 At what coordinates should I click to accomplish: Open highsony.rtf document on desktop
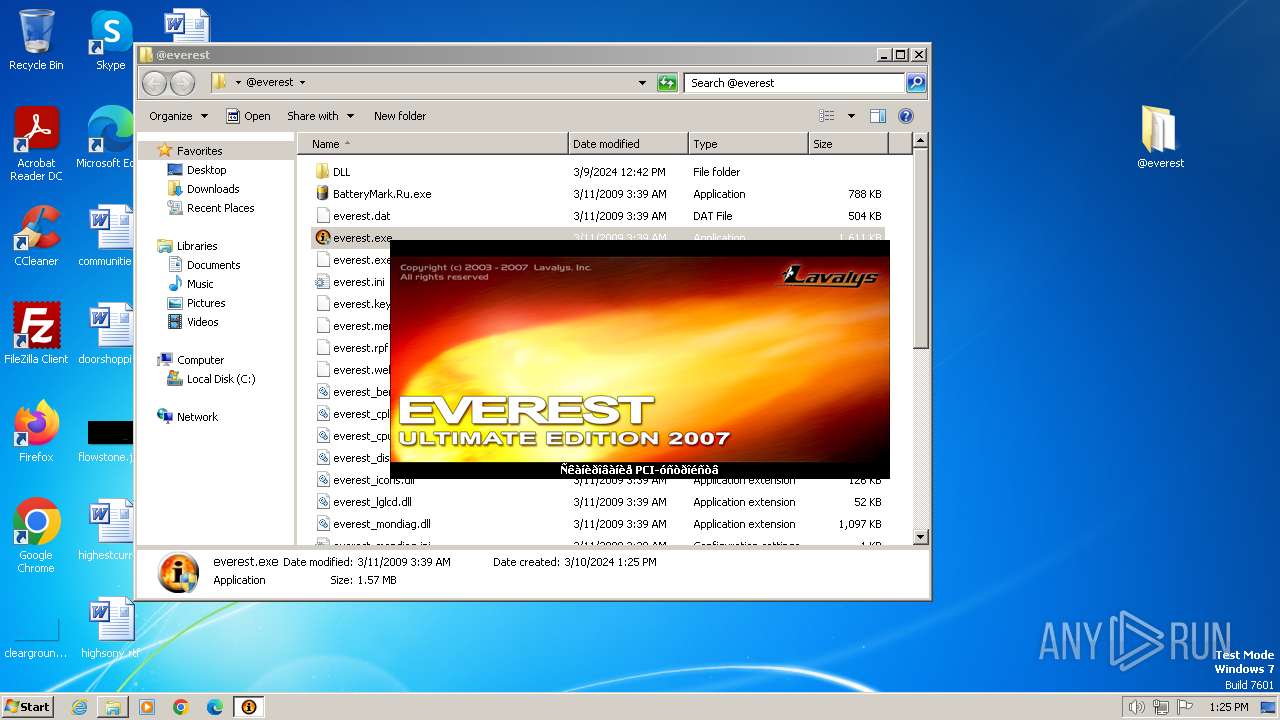[x=110, y=628]
